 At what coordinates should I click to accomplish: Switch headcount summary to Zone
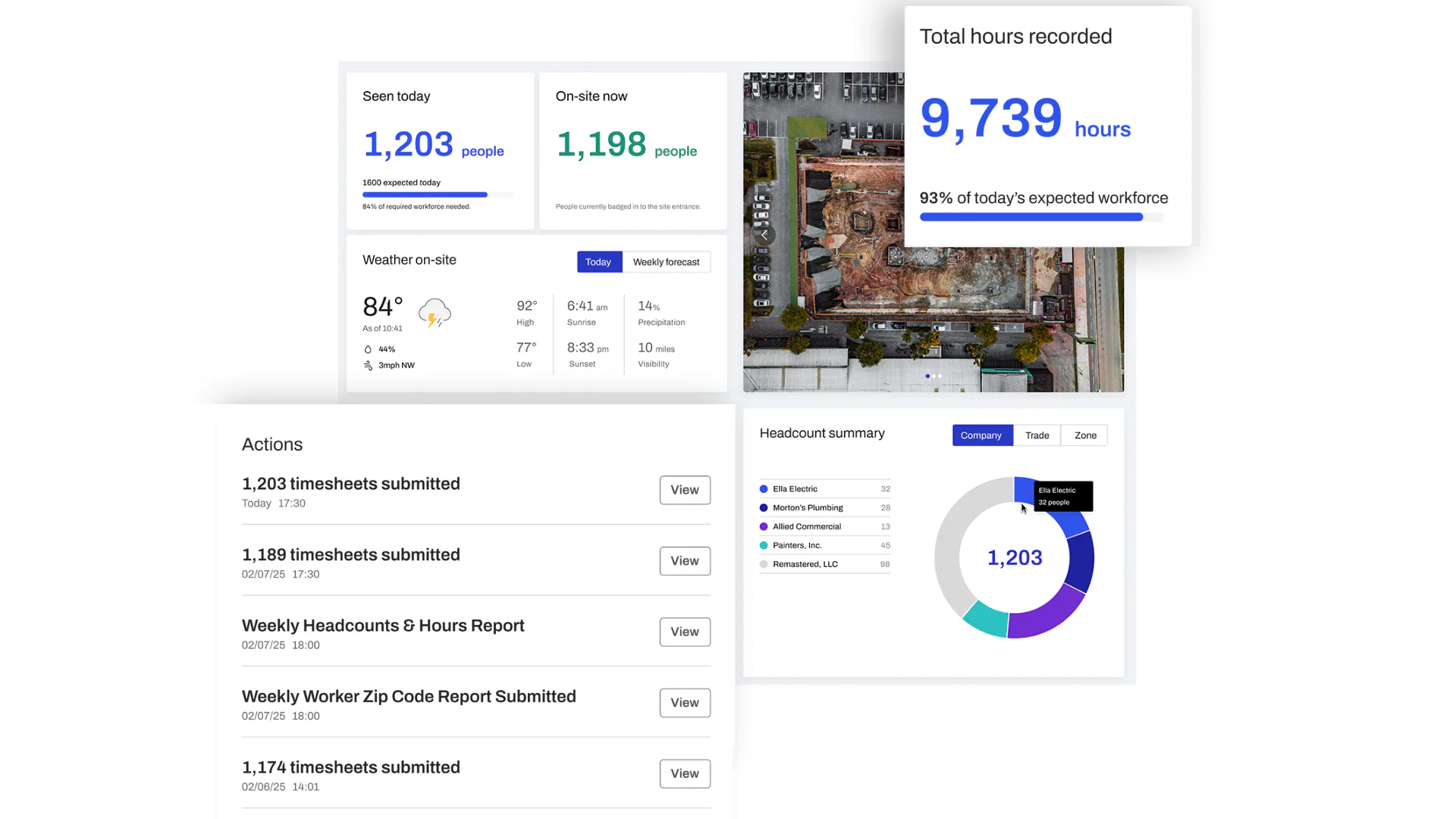pyautogui.click(x=1085, y=435)
